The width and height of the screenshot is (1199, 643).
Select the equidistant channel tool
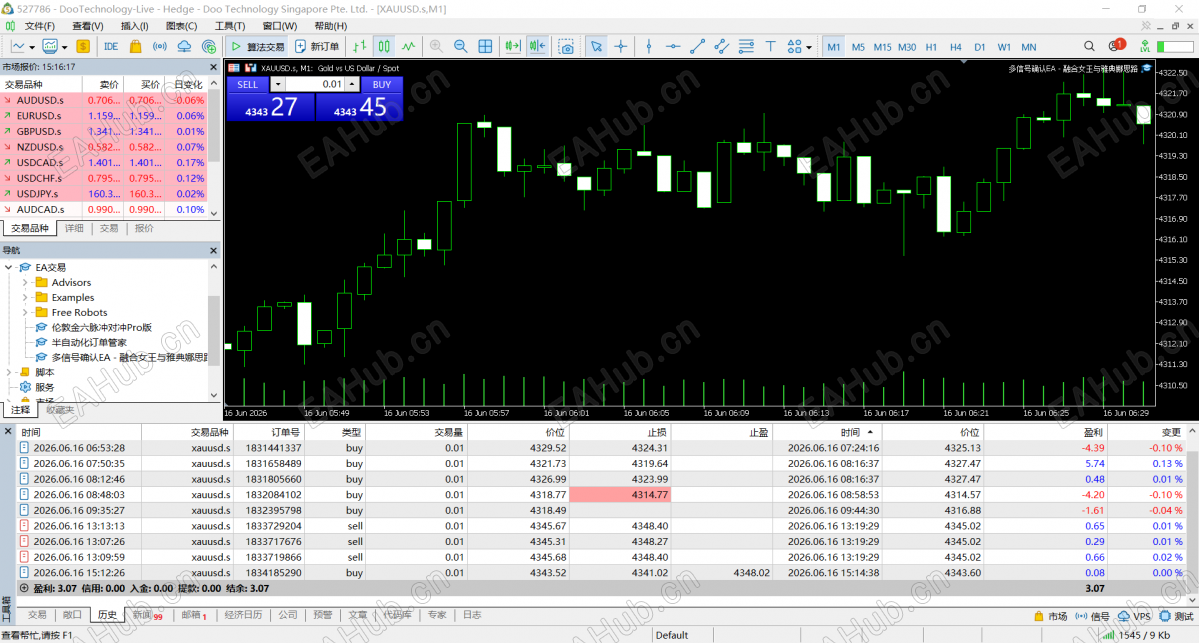click(722, 47)
